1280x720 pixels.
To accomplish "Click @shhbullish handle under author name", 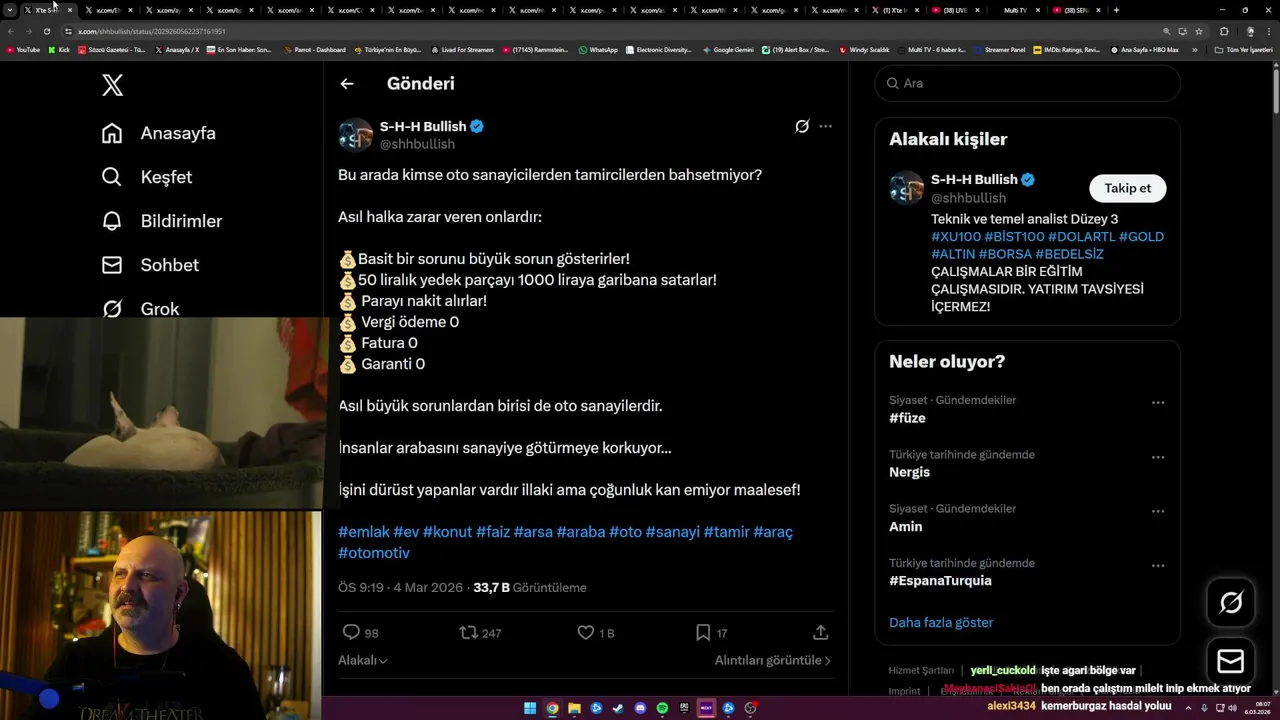I will pos(417,144).
